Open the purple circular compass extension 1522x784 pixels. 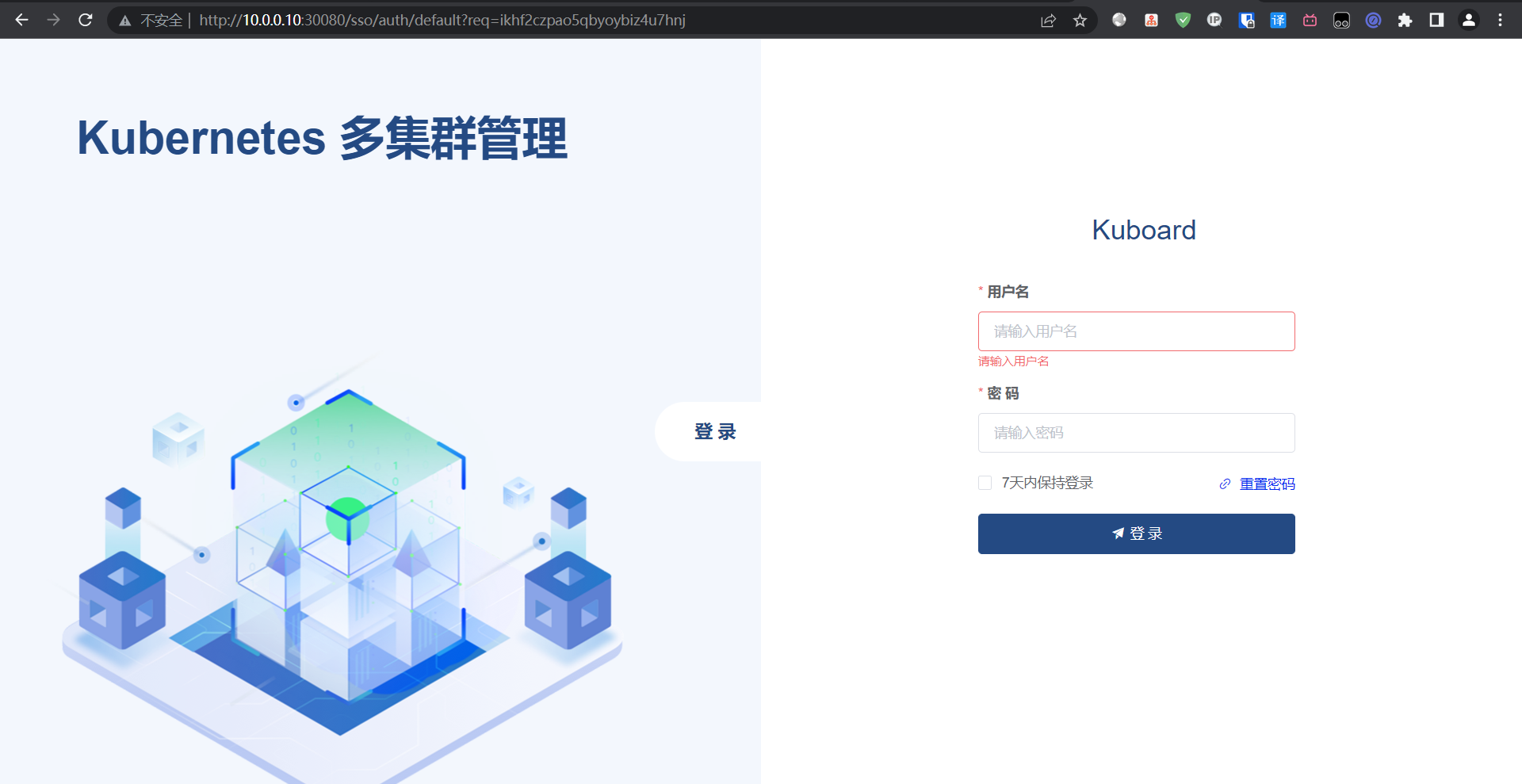tap(1373, 20)
